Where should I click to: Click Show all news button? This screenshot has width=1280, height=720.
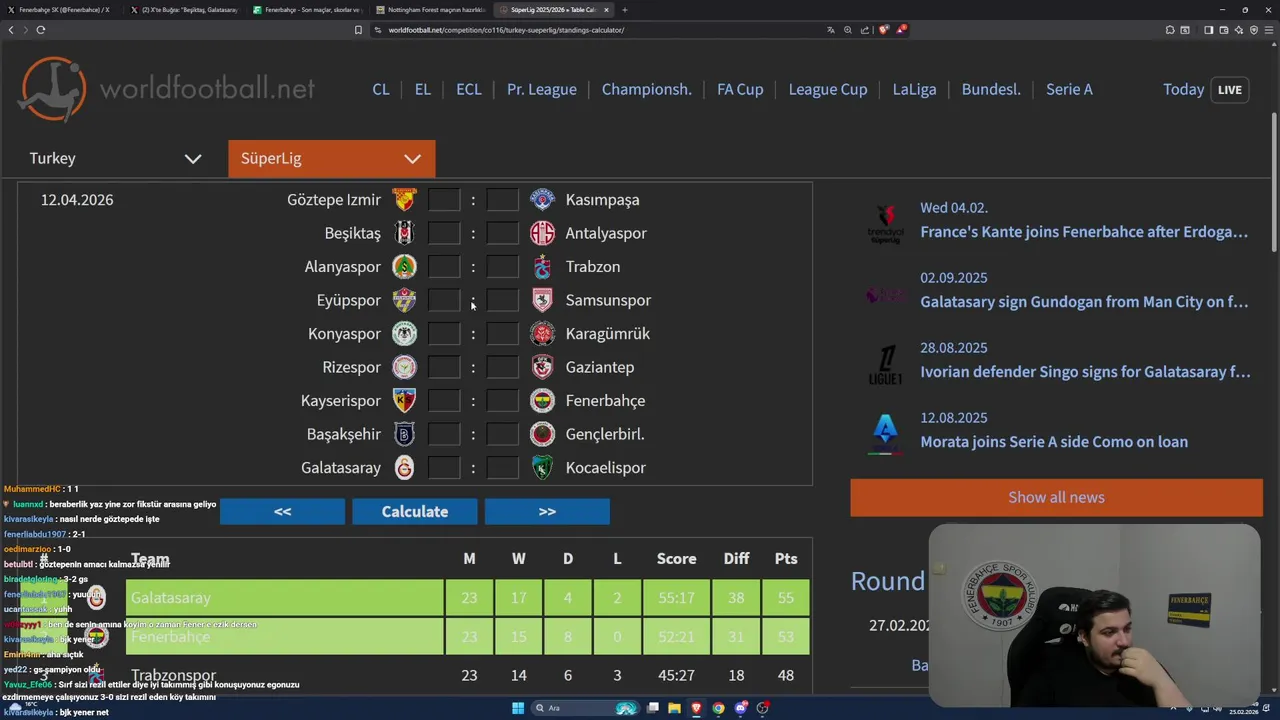pyautogui.click(x=1056, y=497)
